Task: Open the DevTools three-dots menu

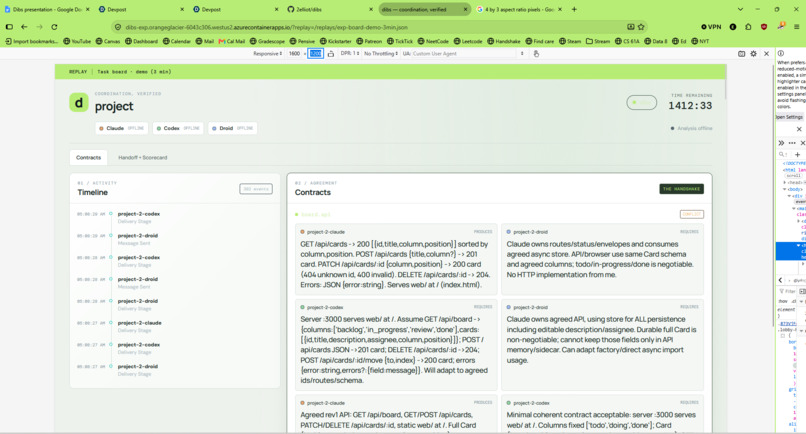Action: pyautogui.click(x=792, y=143)
